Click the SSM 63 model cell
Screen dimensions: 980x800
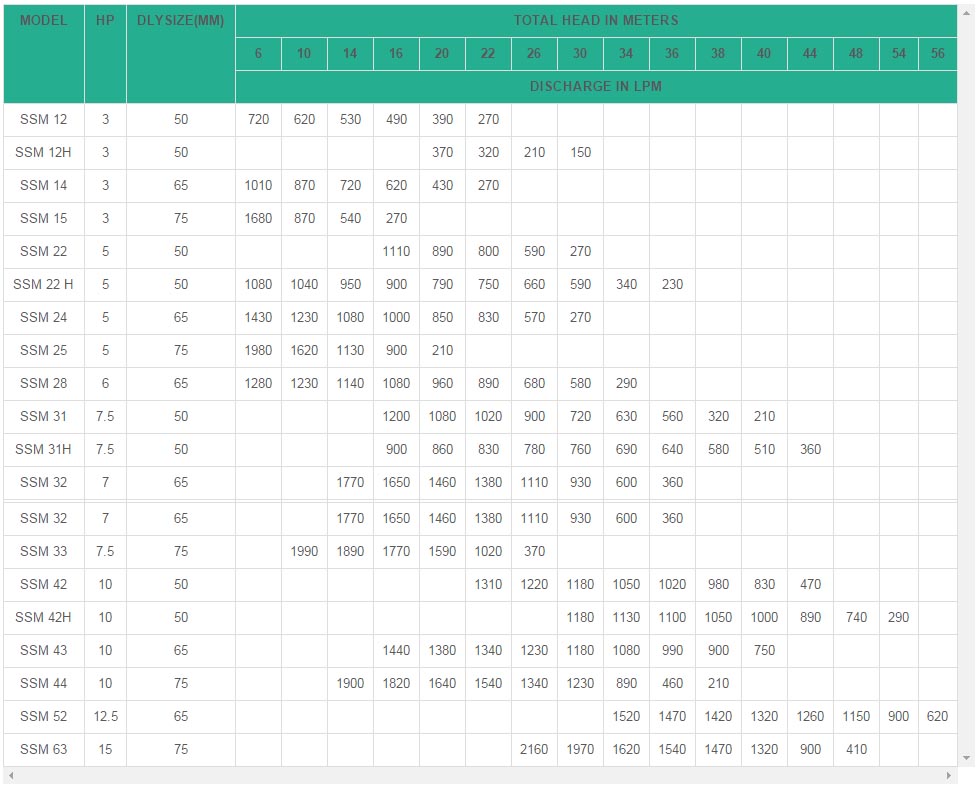click(x=44, y=749)
